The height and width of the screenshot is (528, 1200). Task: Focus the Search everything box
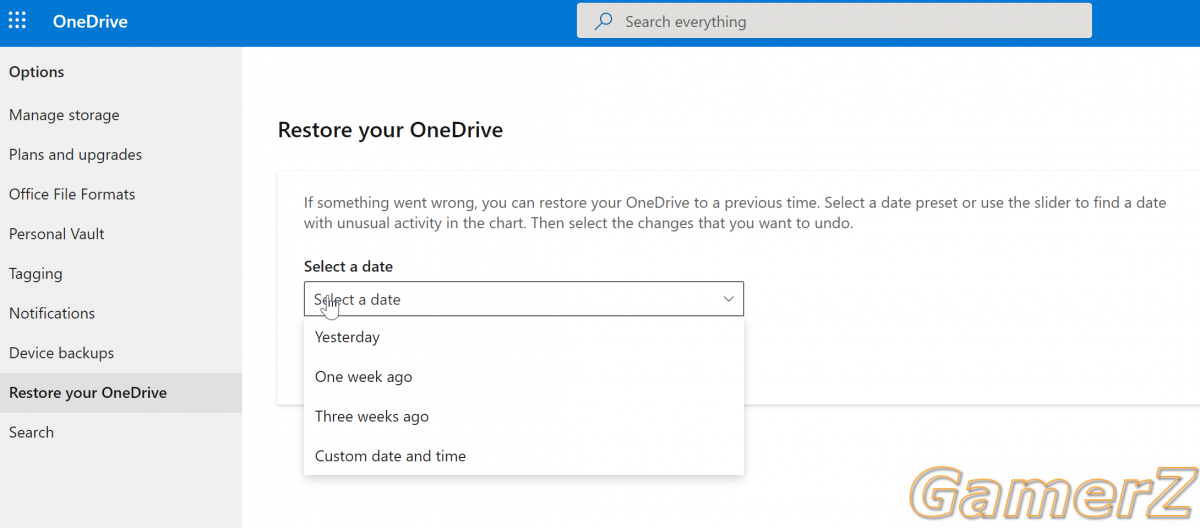[834, 21]
